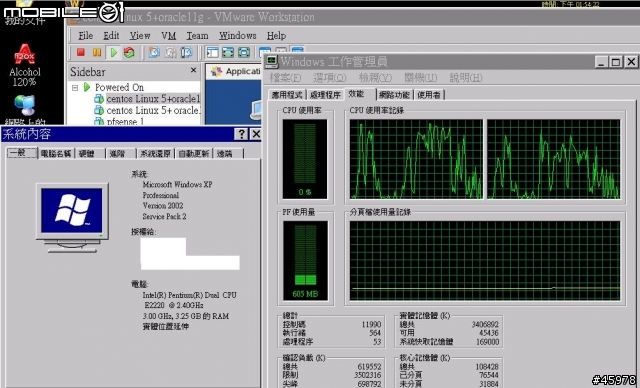Switch to the 網路功能 tab in Task Manager
Image resolution: width=640 pixels, height=388 pixels.
click(394, 95)
